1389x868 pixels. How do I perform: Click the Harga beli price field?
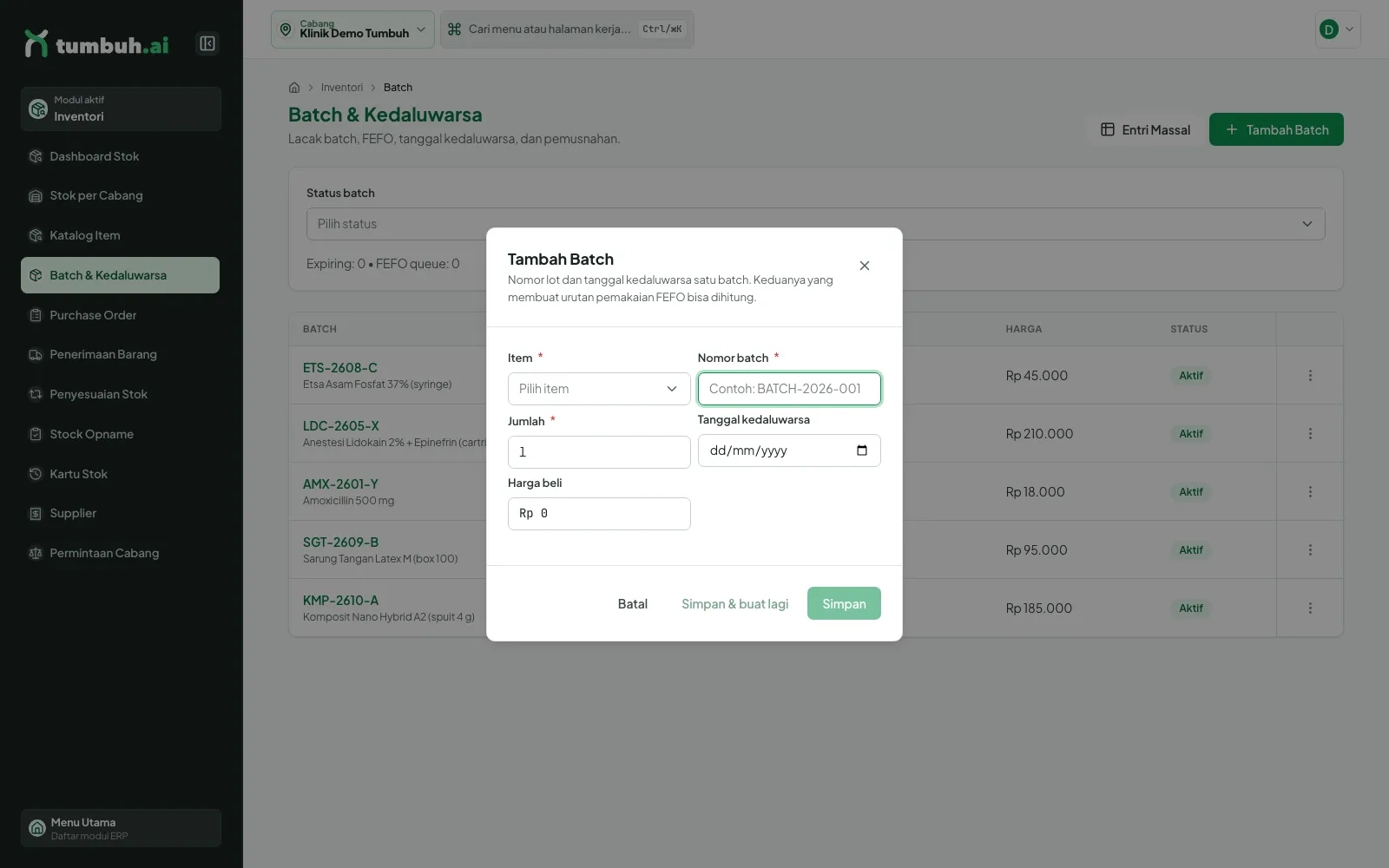tap(599, 514)
